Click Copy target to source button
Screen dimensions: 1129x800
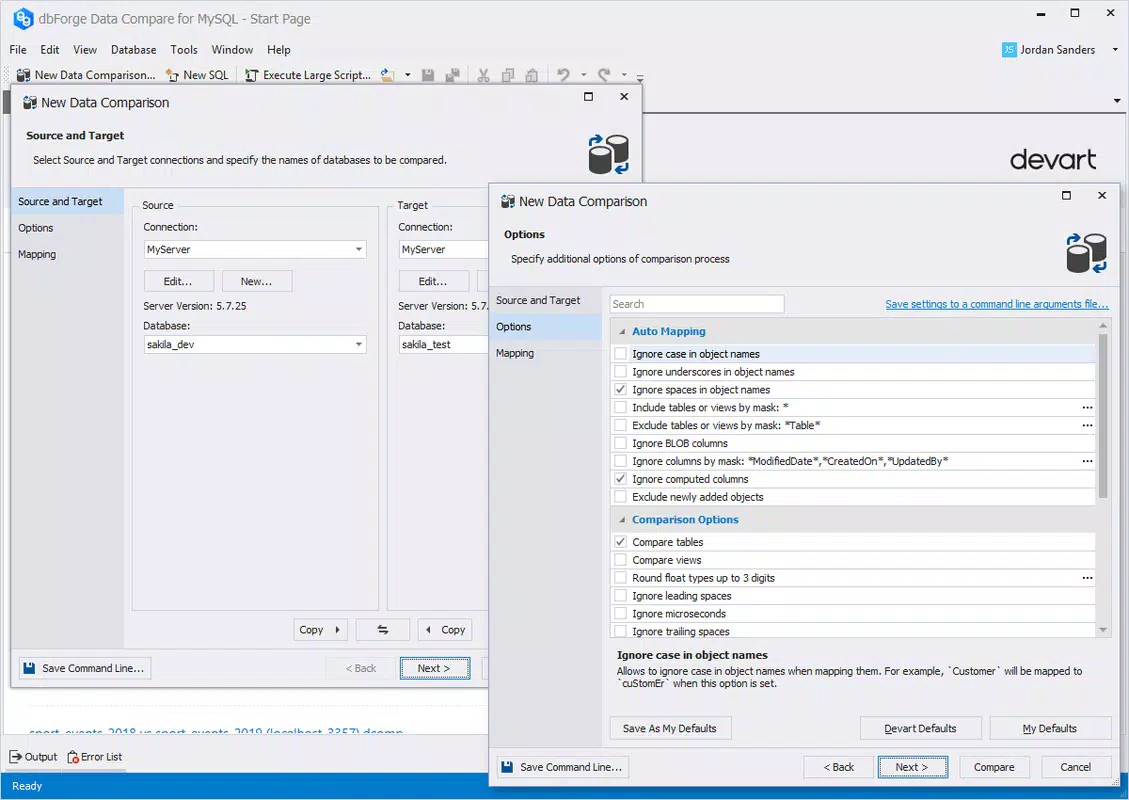[445, 629]
